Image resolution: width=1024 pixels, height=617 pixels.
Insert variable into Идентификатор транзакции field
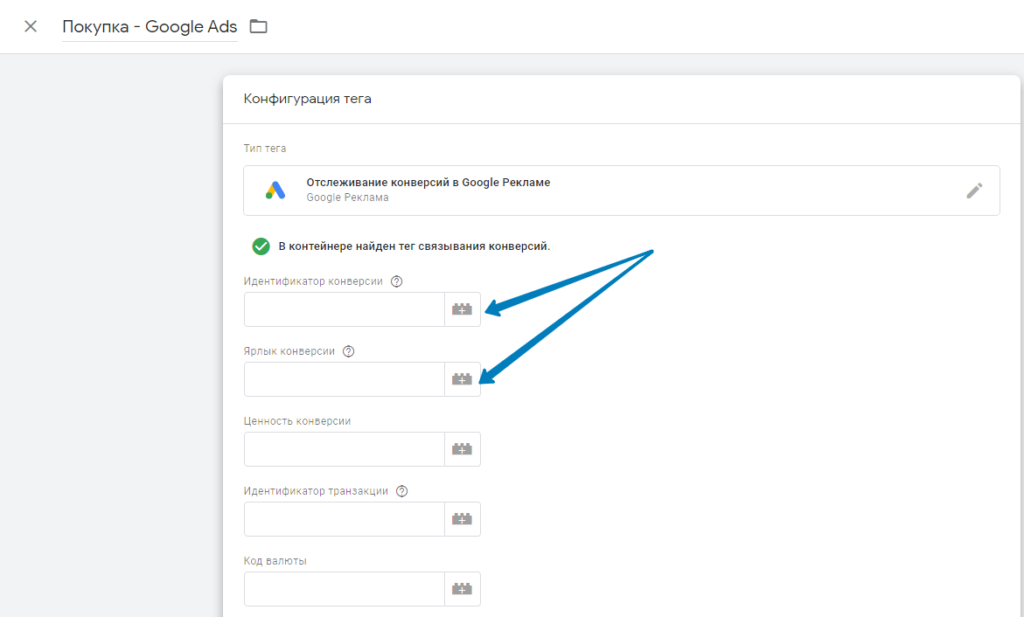462,519
